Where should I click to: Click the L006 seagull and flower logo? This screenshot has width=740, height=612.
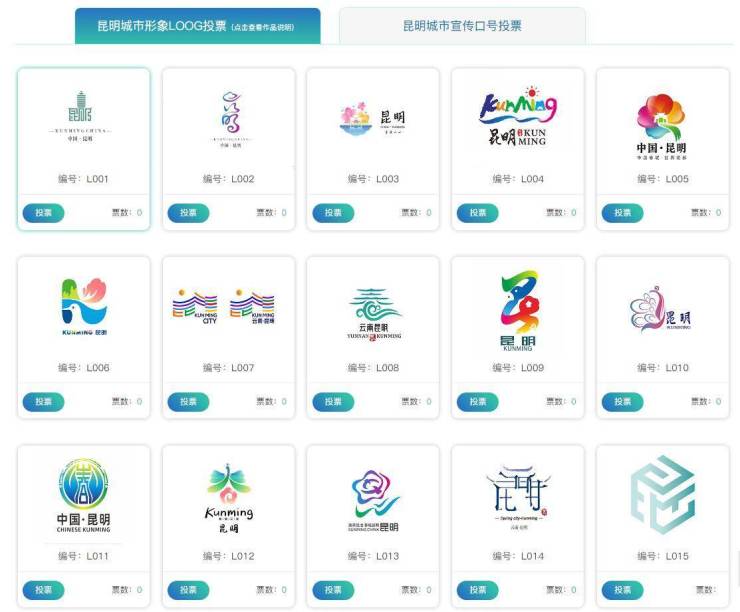(84, 307)
